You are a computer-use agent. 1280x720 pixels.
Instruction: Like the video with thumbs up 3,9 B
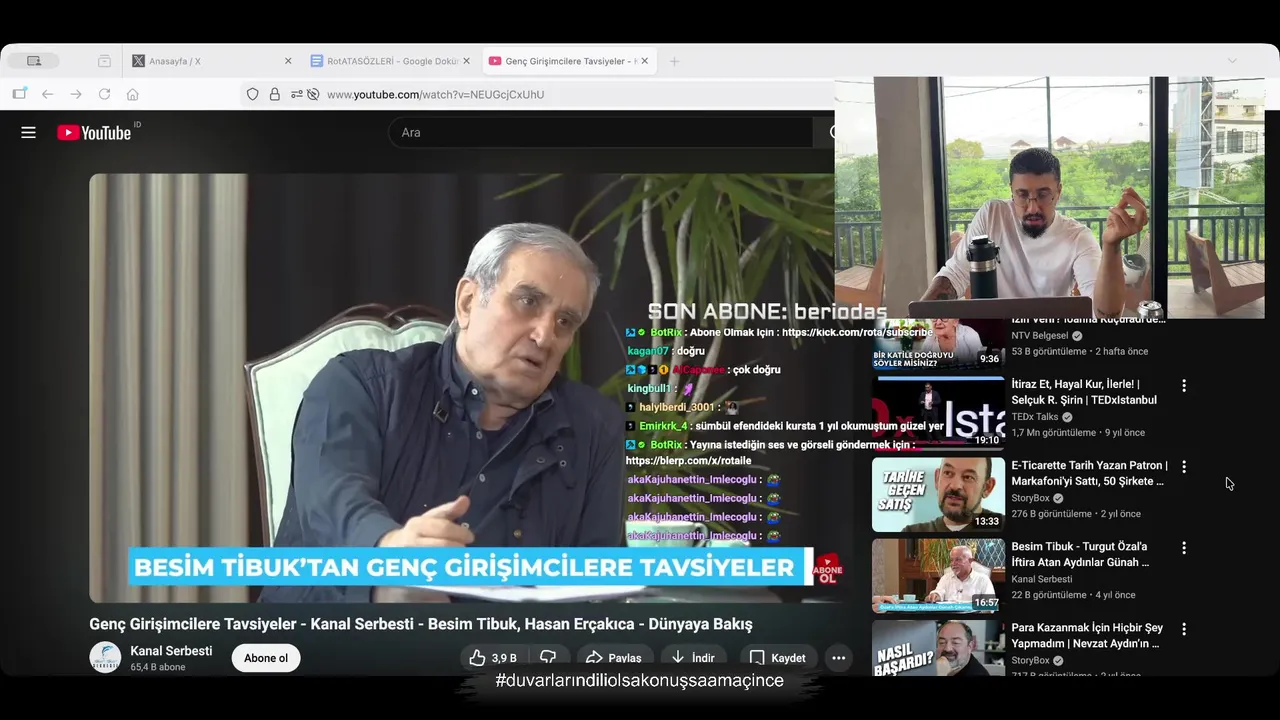pos(493,658)
